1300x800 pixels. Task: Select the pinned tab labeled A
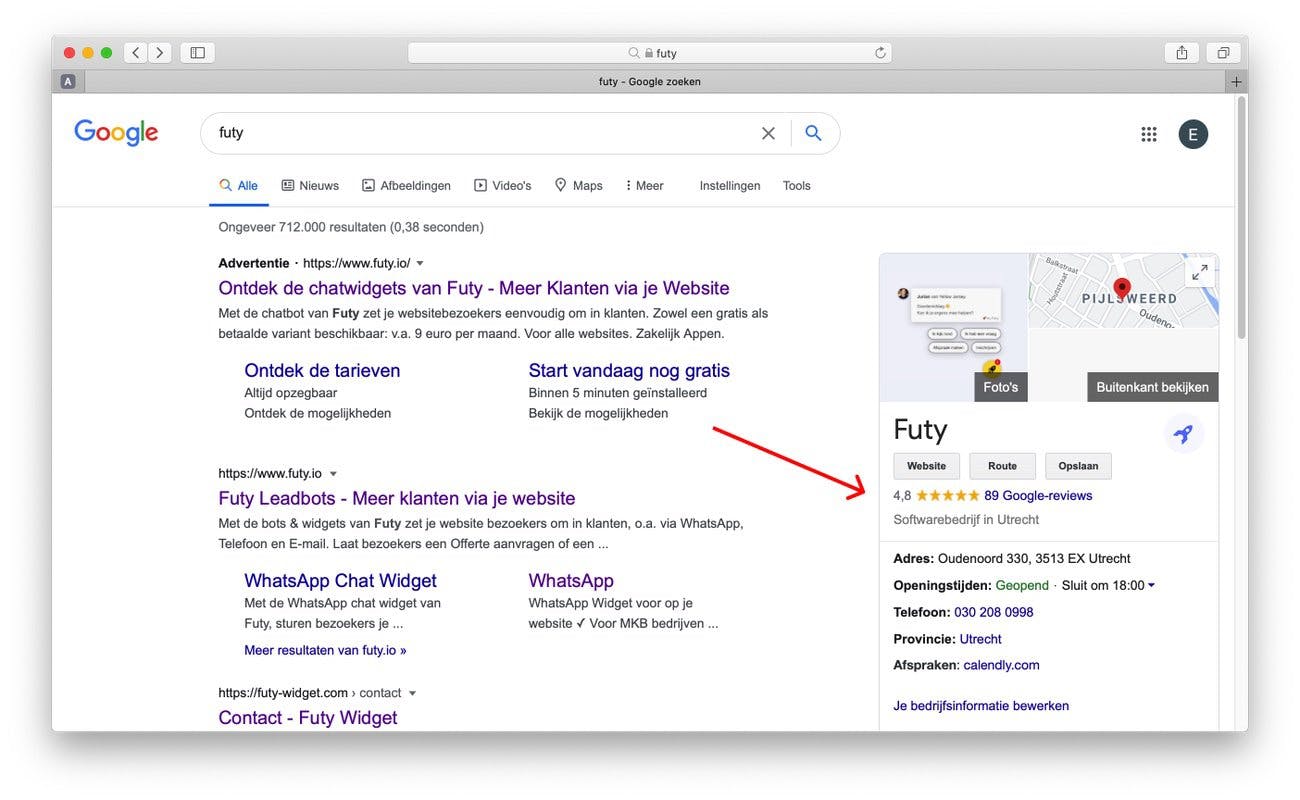click(68, 82)
